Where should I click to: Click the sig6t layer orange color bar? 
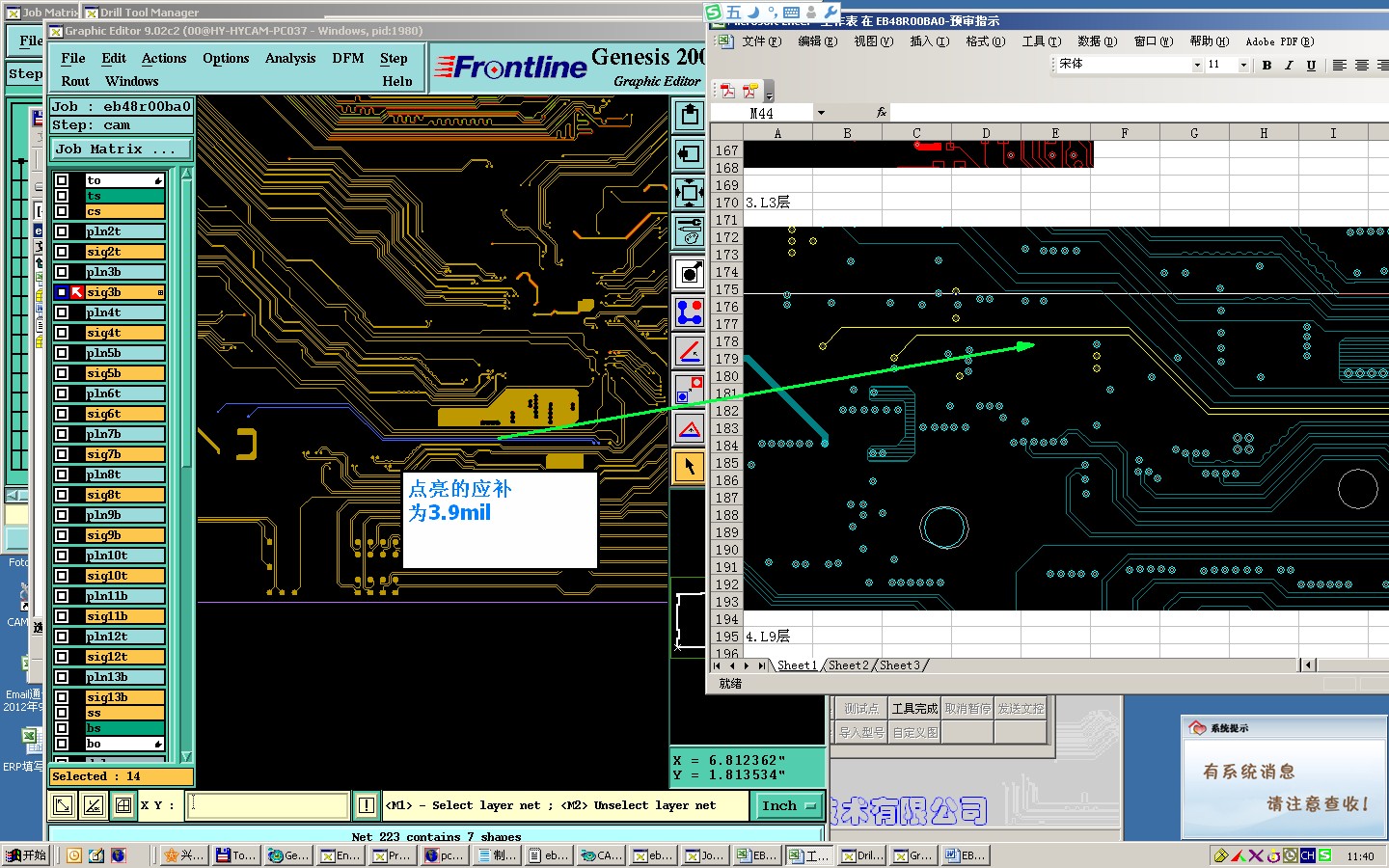pyautogui.click(x=124, y=414)
